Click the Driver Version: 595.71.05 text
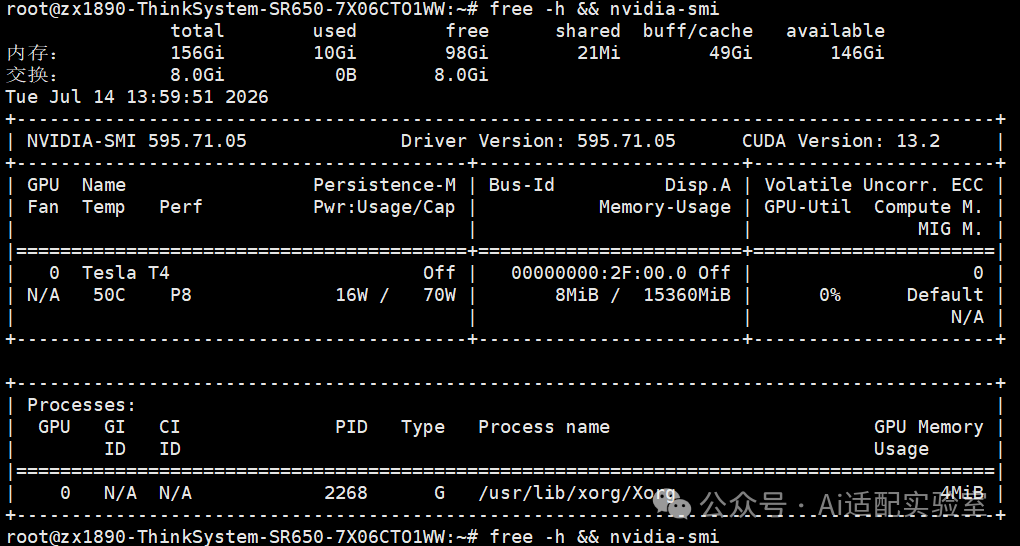Image resolution: width=1020 pixels, height=546 pixels. tap(538, 141)
